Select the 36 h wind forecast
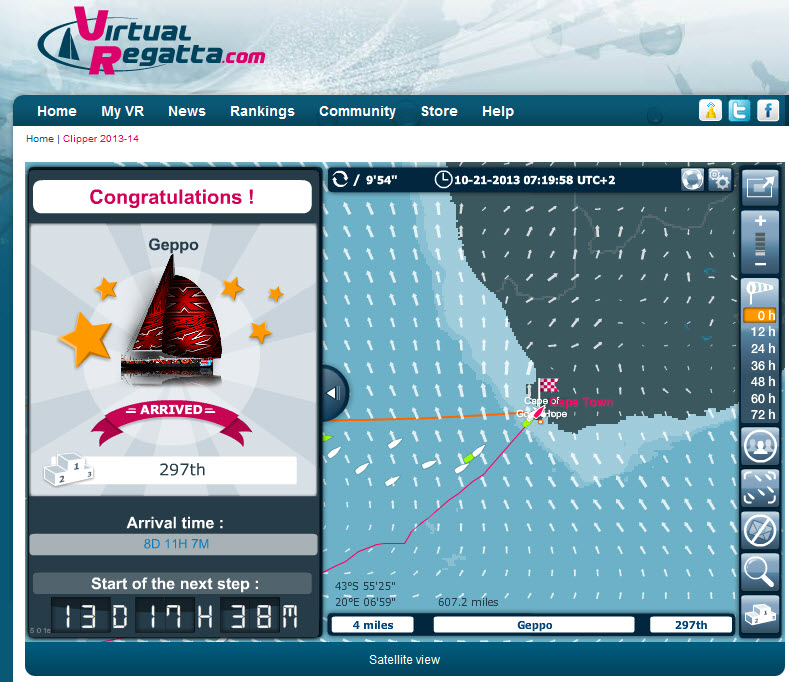Image resolution: width=789 pixels, height=682 pixels. pos(762,365)
